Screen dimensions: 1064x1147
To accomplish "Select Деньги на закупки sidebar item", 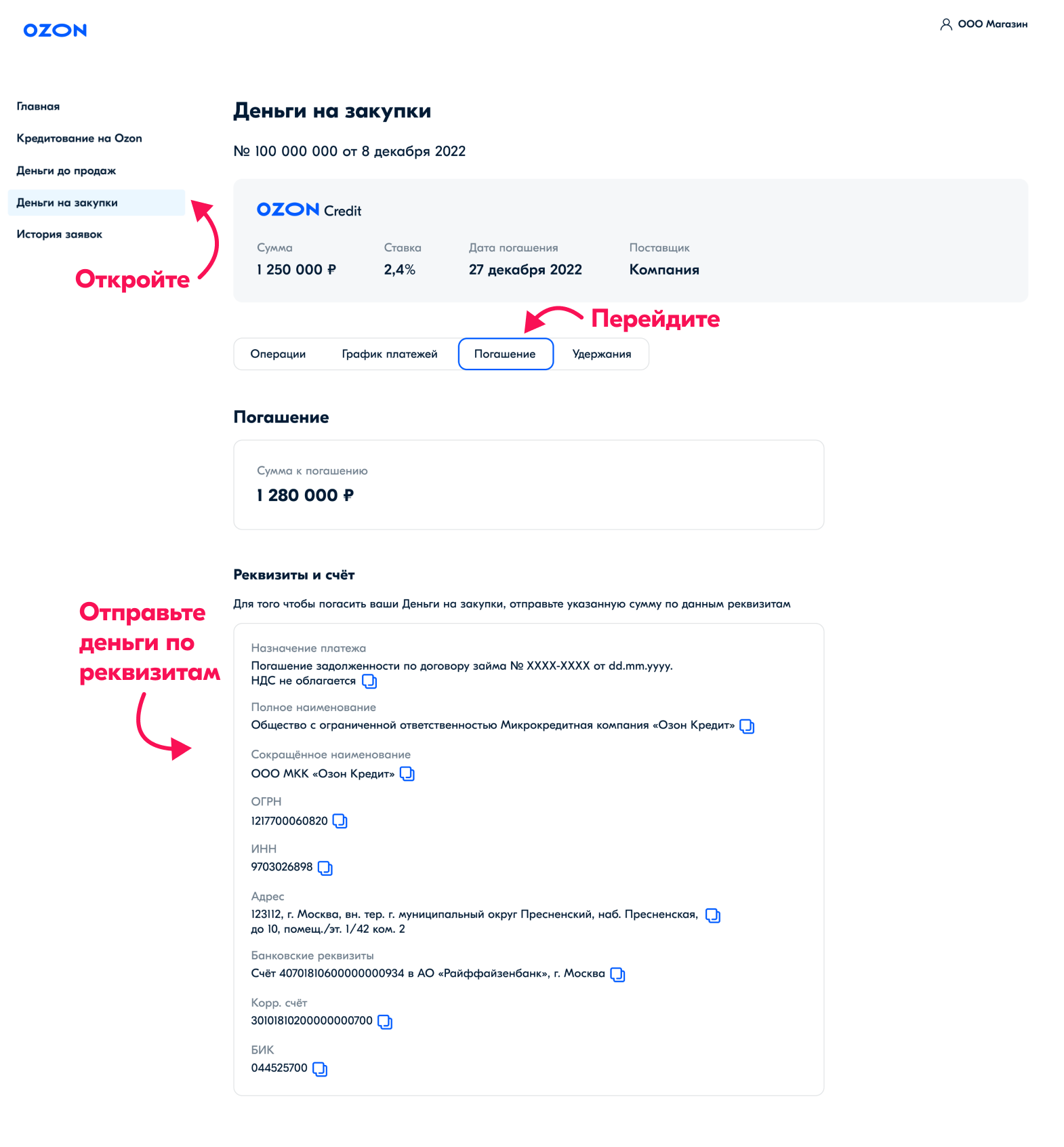I will tap(67, 203).
